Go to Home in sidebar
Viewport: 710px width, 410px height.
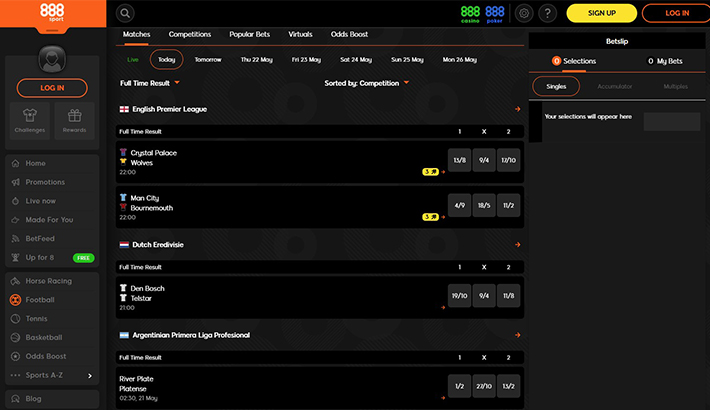click(52, 163)
